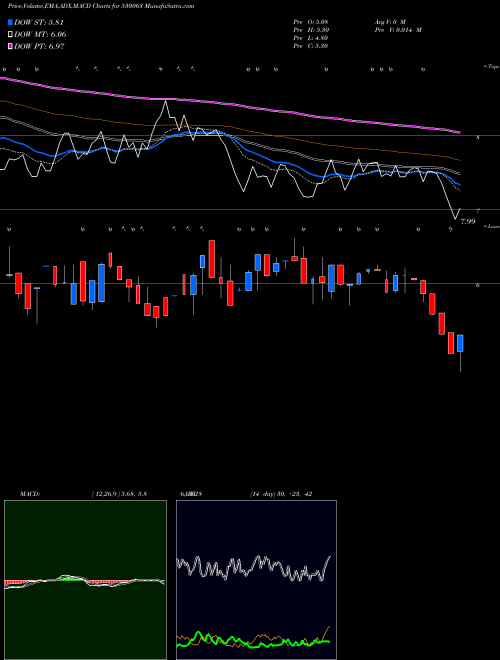Select the 'DOW MT: 6.06' legend text
Screen dimensions: 500x660
[40, 35]
